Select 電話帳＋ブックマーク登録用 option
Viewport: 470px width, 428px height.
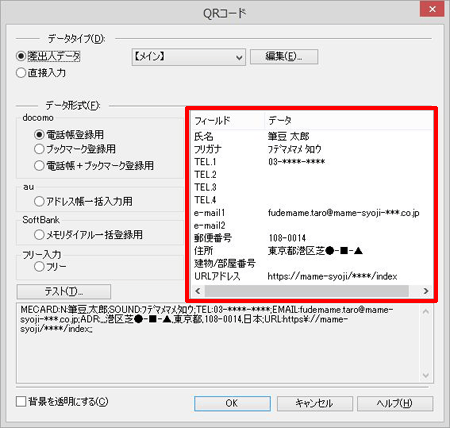point(39,165)
